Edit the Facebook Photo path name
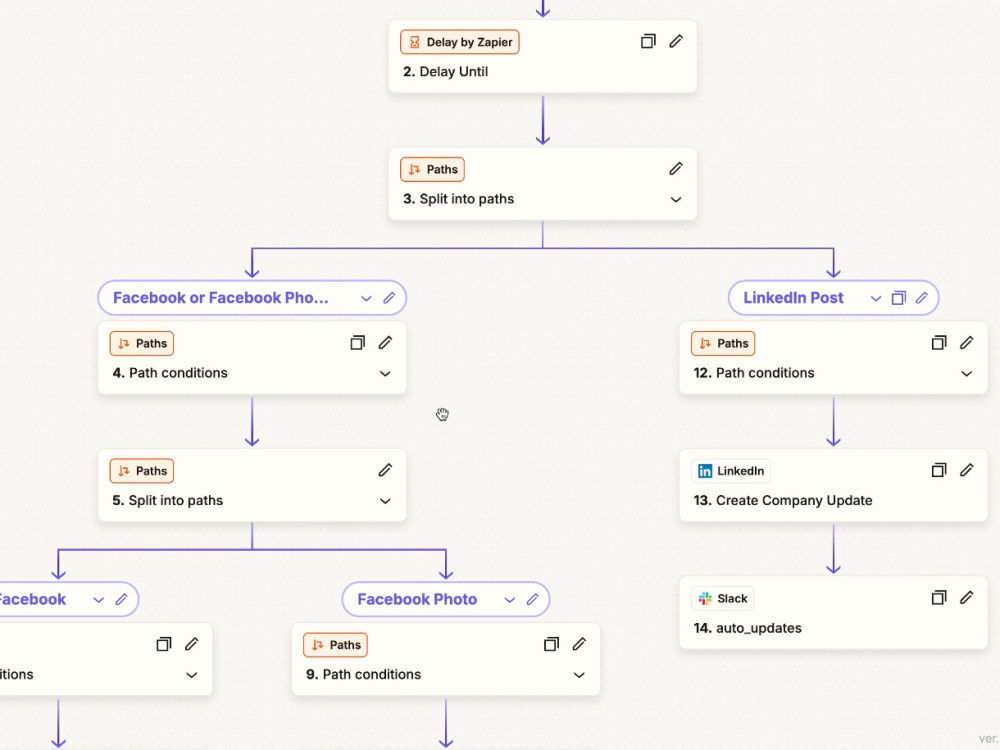Image resolution: width=1000 pixels, height=750 pixels. coord(533,599)
